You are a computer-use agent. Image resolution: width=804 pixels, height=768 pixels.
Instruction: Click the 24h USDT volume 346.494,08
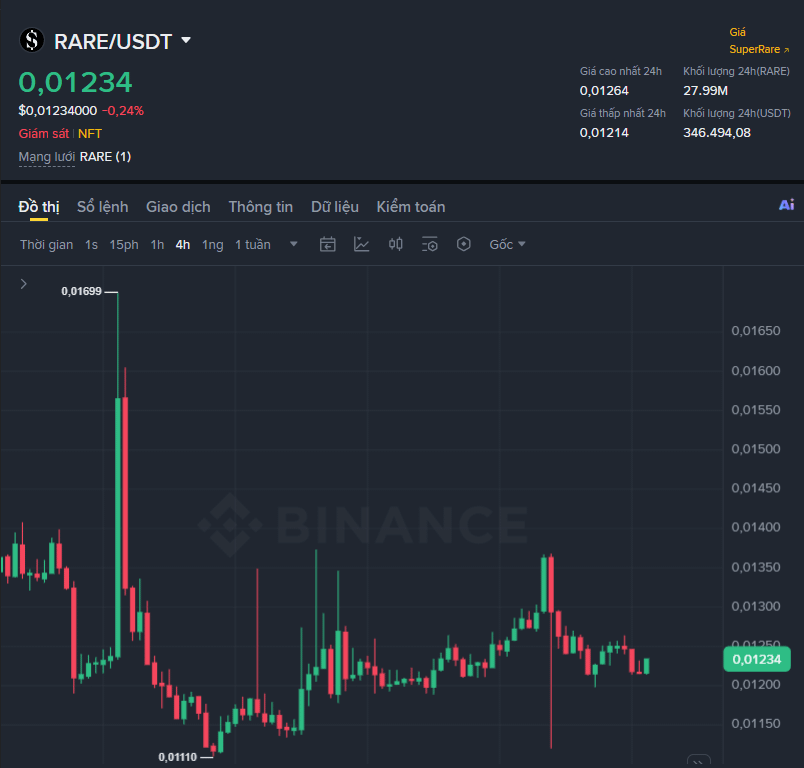[x=717, y=133]
